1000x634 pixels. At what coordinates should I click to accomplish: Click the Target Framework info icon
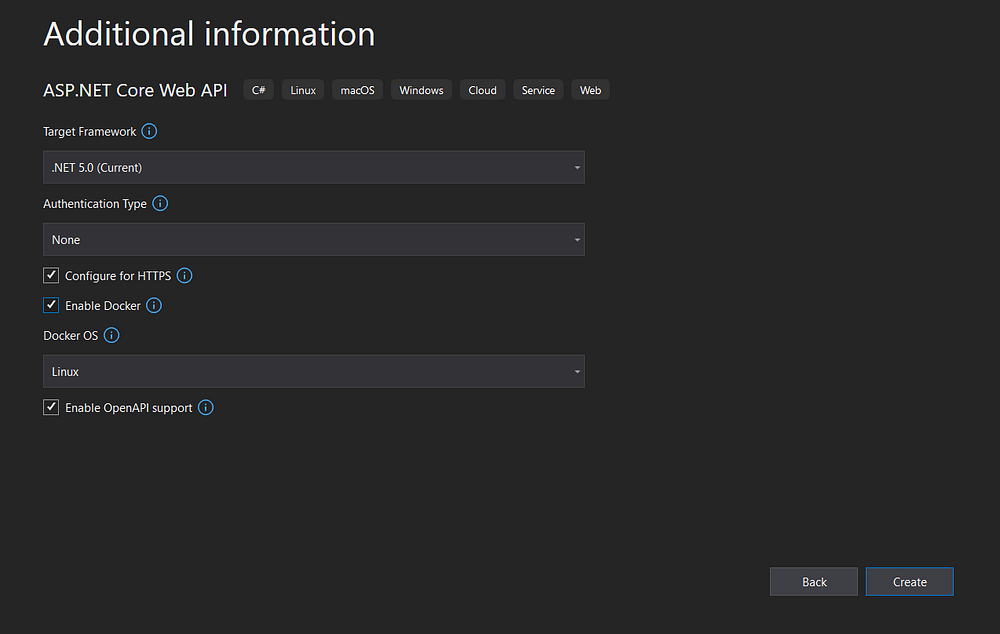[149, 131]
